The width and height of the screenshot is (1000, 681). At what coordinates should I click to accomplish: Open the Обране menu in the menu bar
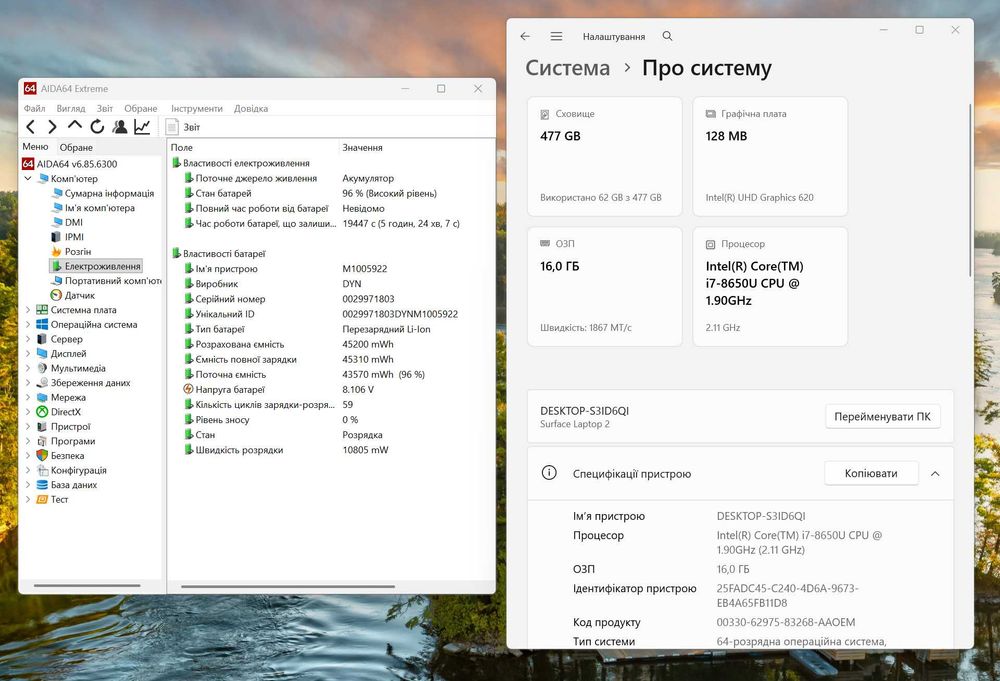(140, 108)
